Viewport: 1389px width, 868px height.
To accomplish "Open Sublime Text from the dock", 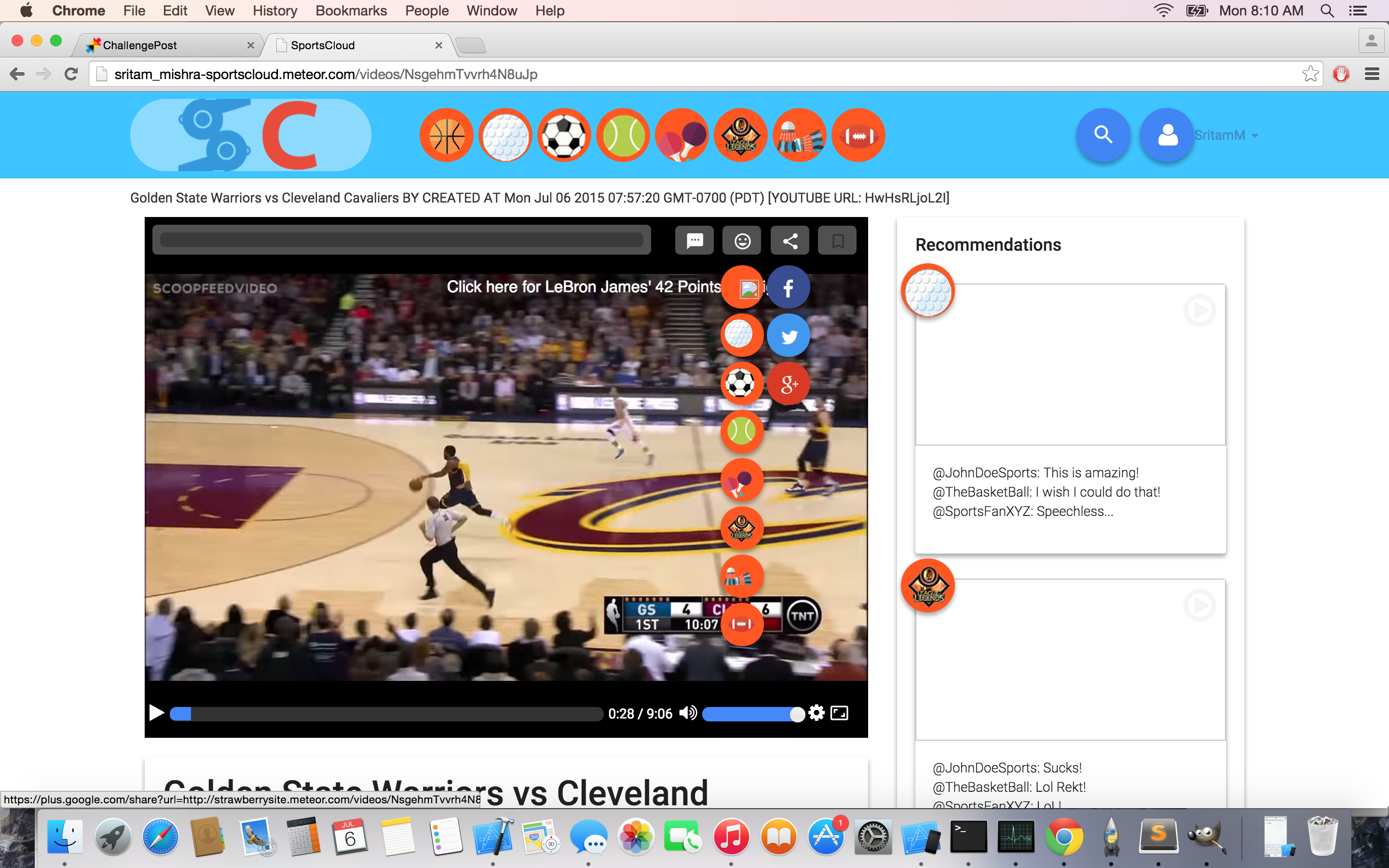I will [1158, 837].
